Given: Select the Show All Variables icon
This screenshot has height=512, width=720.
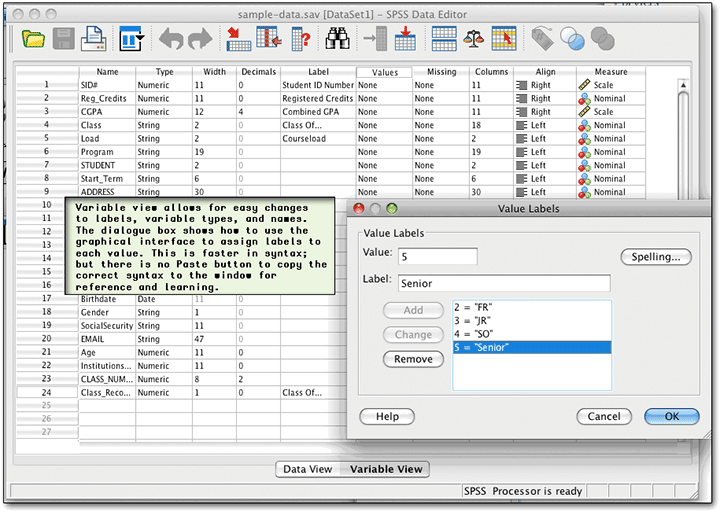Looking at the screenshot, I should click(602, 39).
